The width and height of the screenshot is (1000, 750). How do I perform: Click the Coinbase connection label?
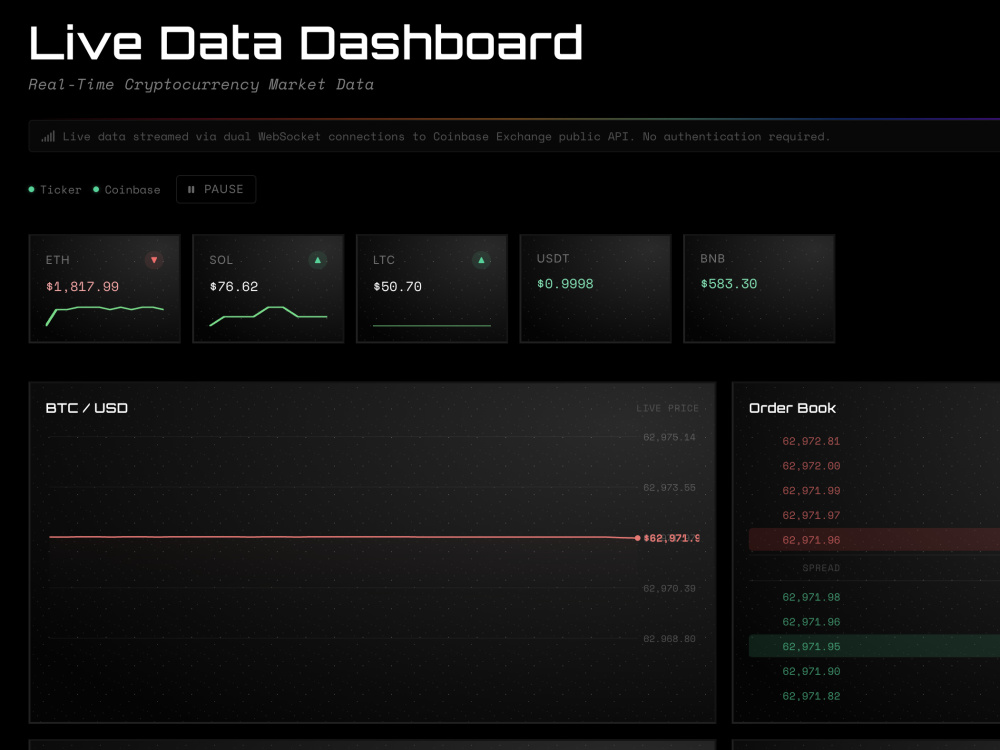pos(132,190)
